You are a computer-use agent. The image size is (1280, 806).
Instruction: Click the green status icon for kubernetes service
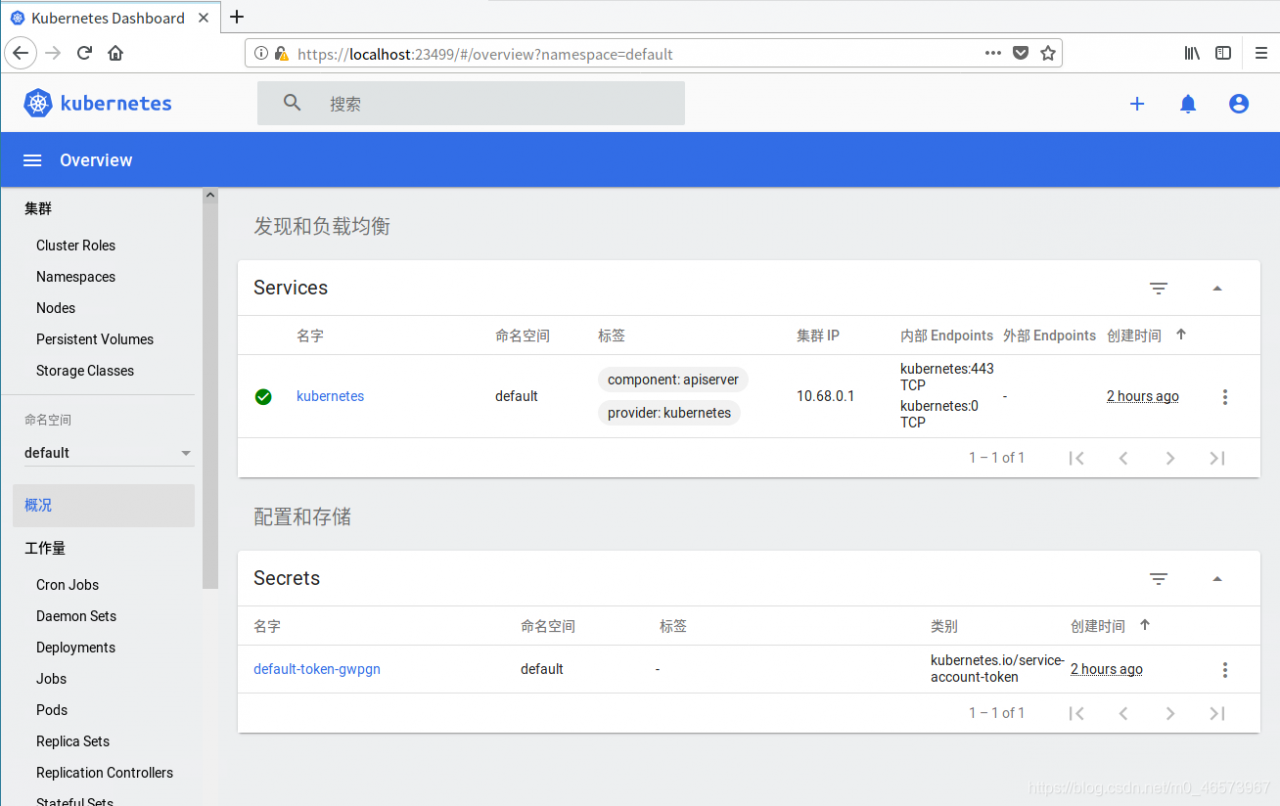(263, 397)
